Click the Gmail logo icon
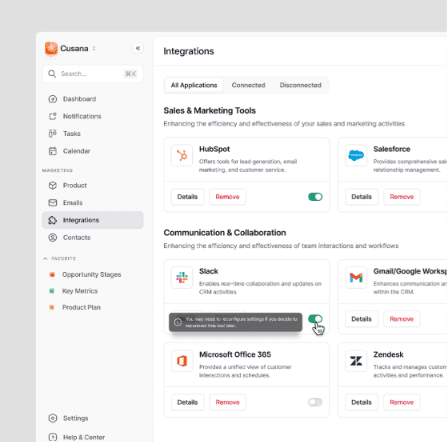The width and height of the screenshot is (447, 442). click(356, 277)
